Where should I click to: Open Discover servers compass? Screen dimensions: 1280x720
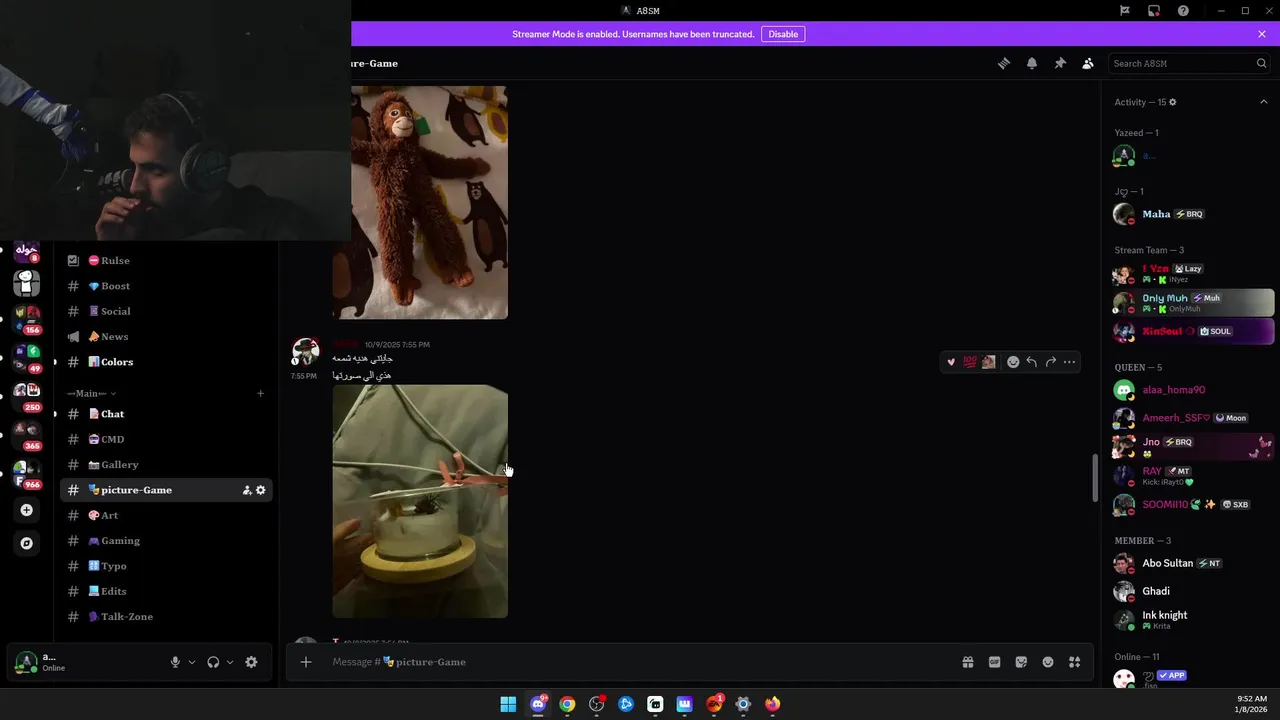pyautogui.click(x=27, y=543)
